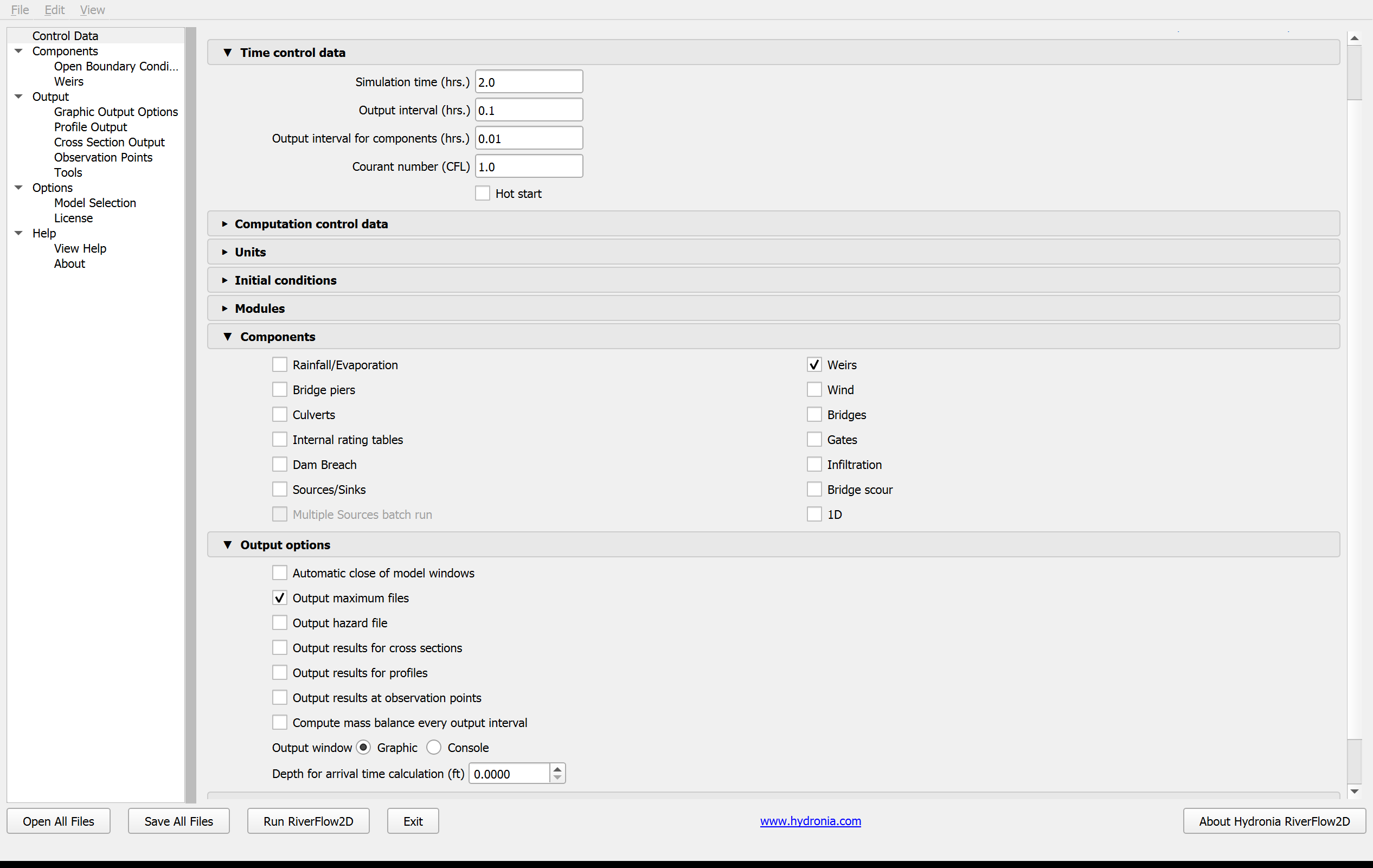Click the Run RiverFlow2D button
1373x868 pixels.
tap(309, 821)
